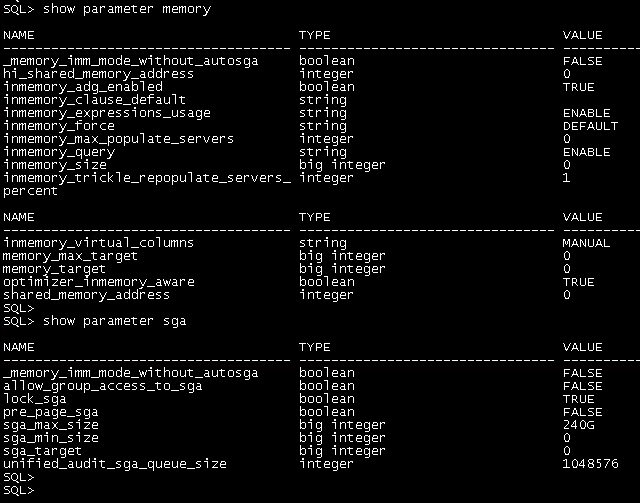
Task: Select the hi_shared_memory_address parameter name
Action: tap(98, 74)
